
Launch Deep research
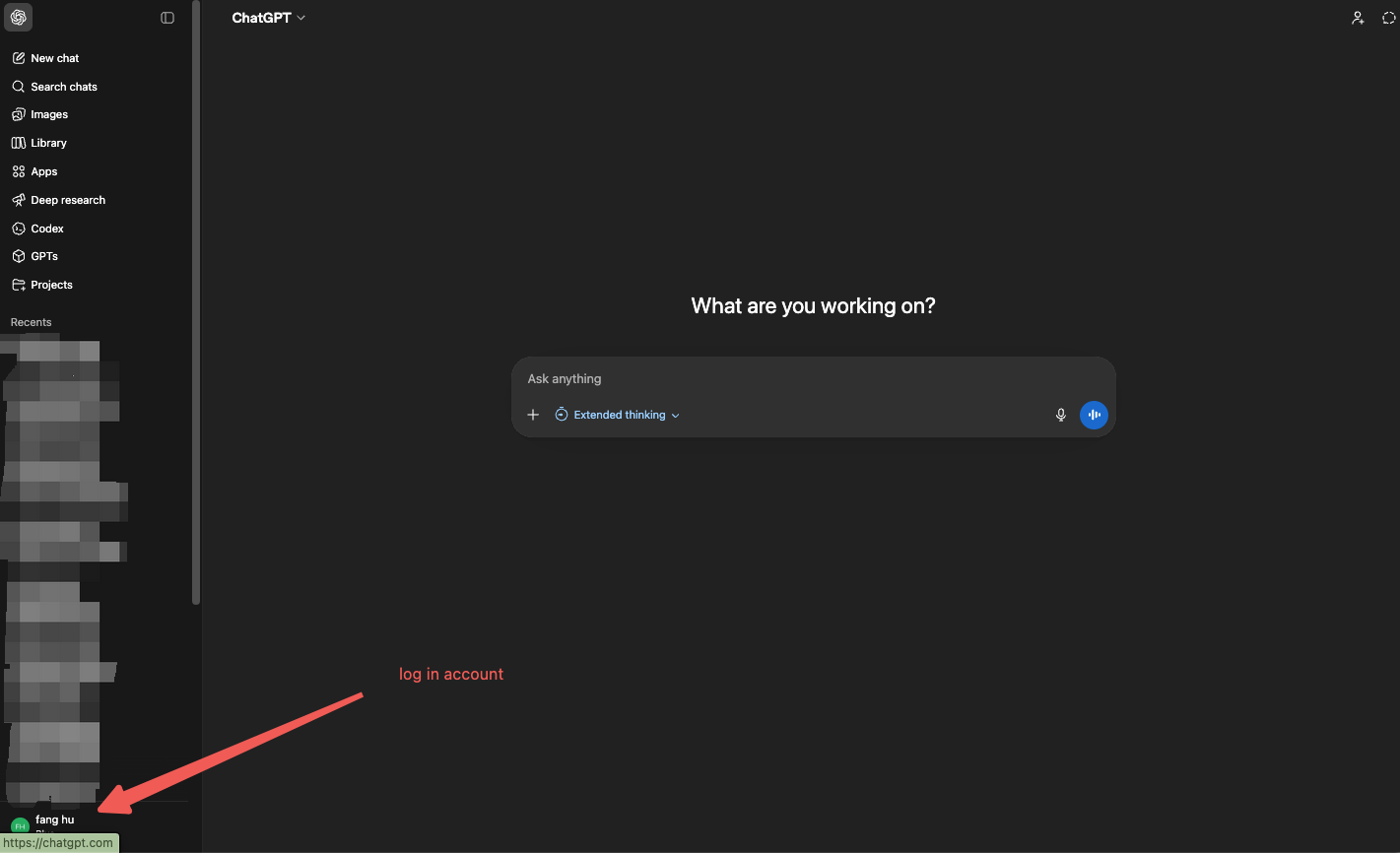click(x=67, y=200)
